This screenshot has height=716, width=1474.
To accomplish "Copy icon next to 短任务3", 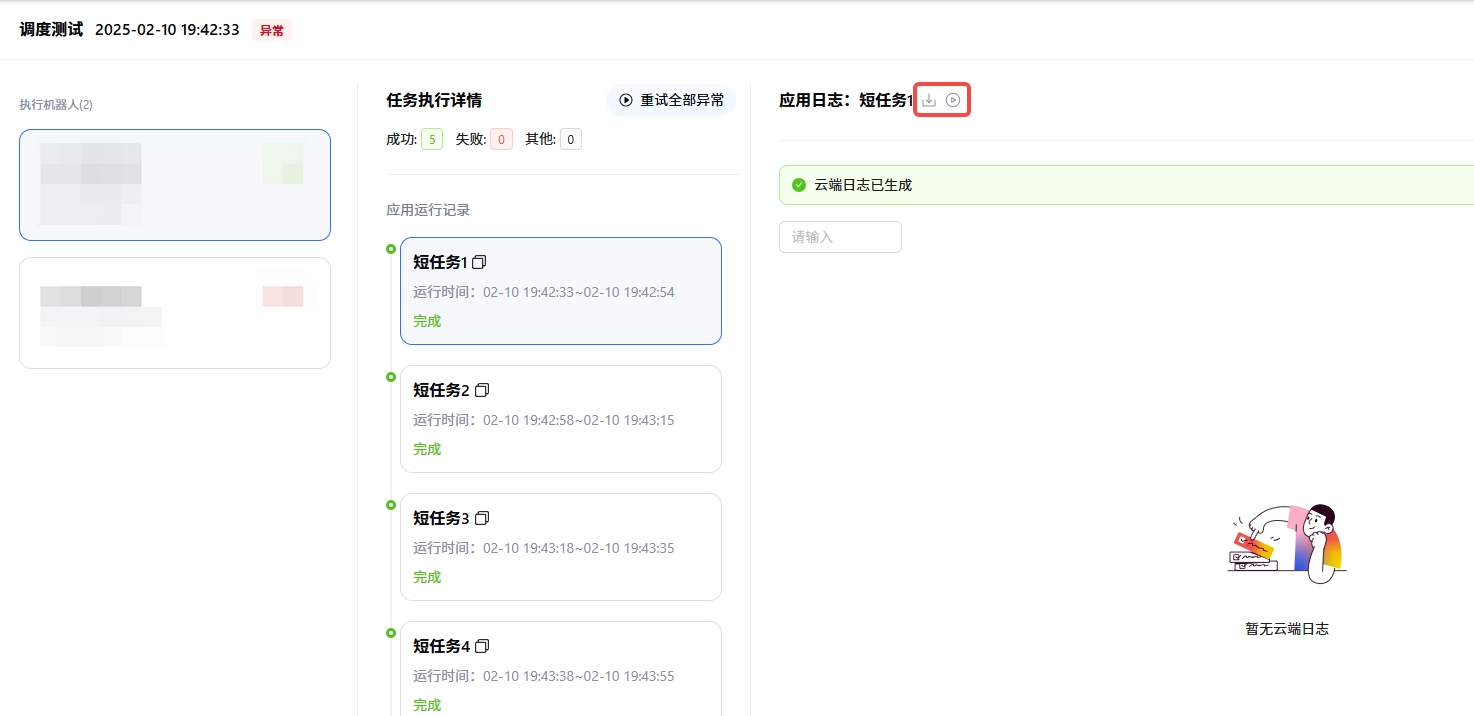I will 482,518.
